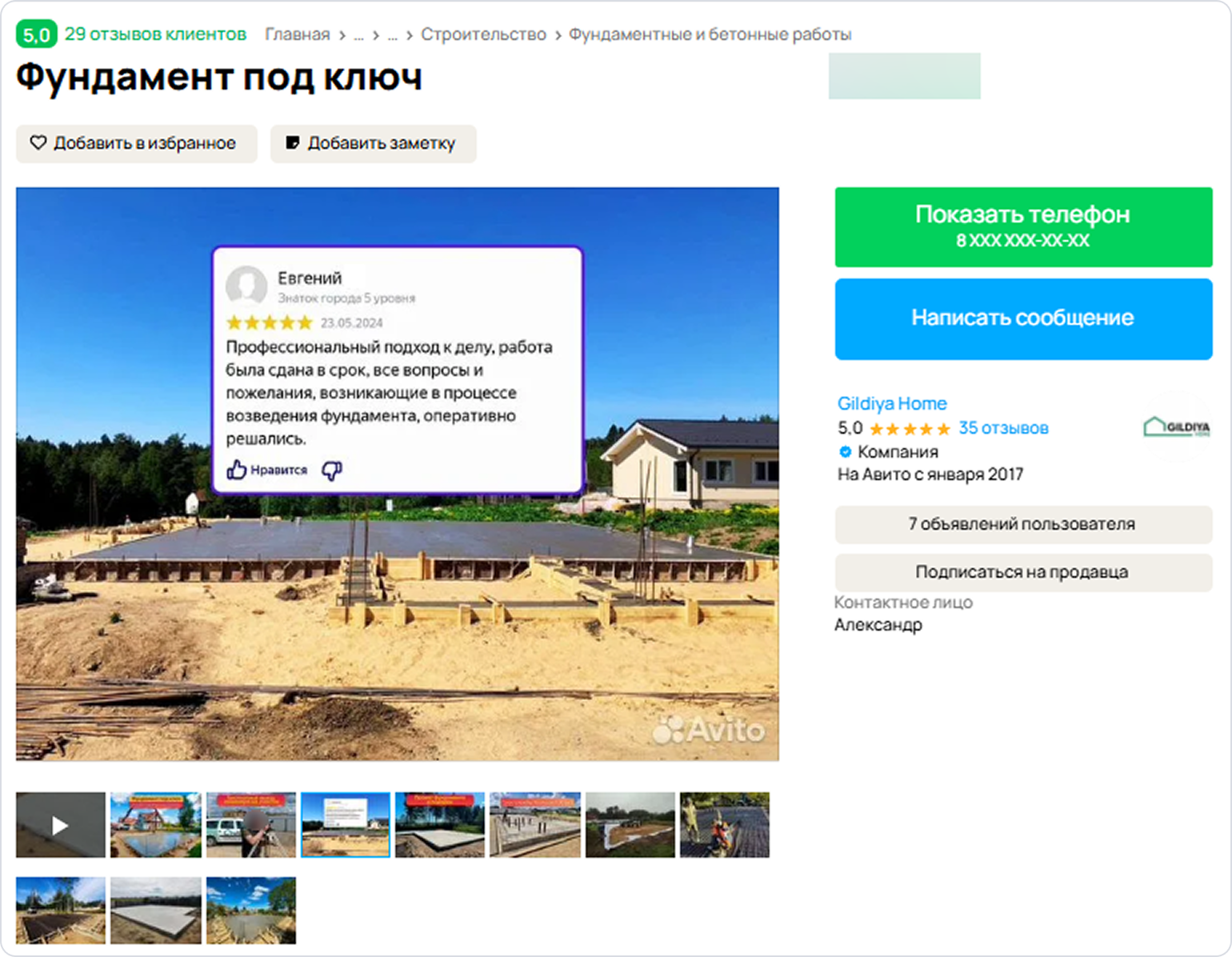Click the green 5,0 rating badge

35,34
